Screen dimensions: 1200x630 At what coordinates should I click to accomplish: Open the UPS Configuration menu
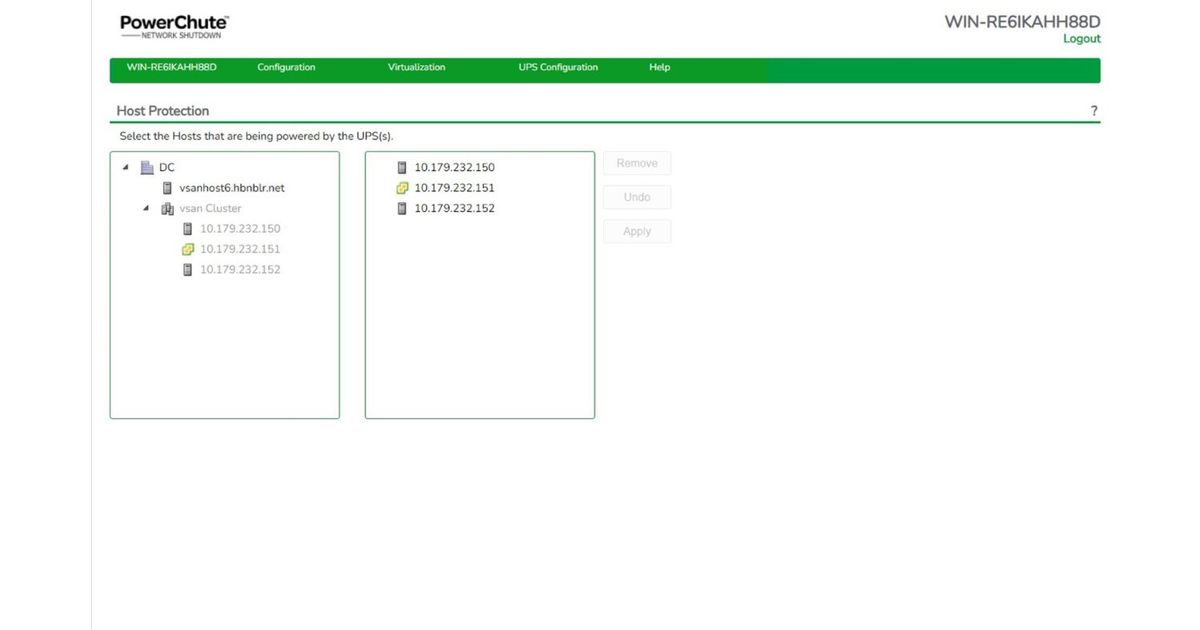coord(558,68)
